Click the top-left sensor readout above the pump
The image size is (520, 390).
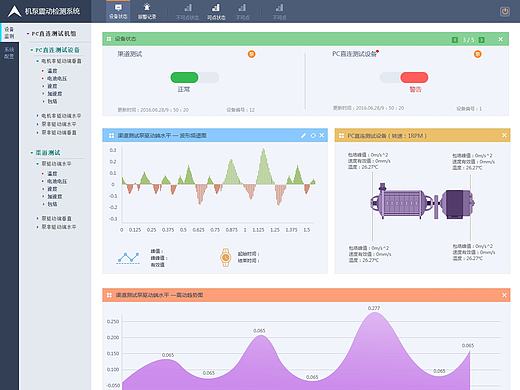(x=369, y=161)
